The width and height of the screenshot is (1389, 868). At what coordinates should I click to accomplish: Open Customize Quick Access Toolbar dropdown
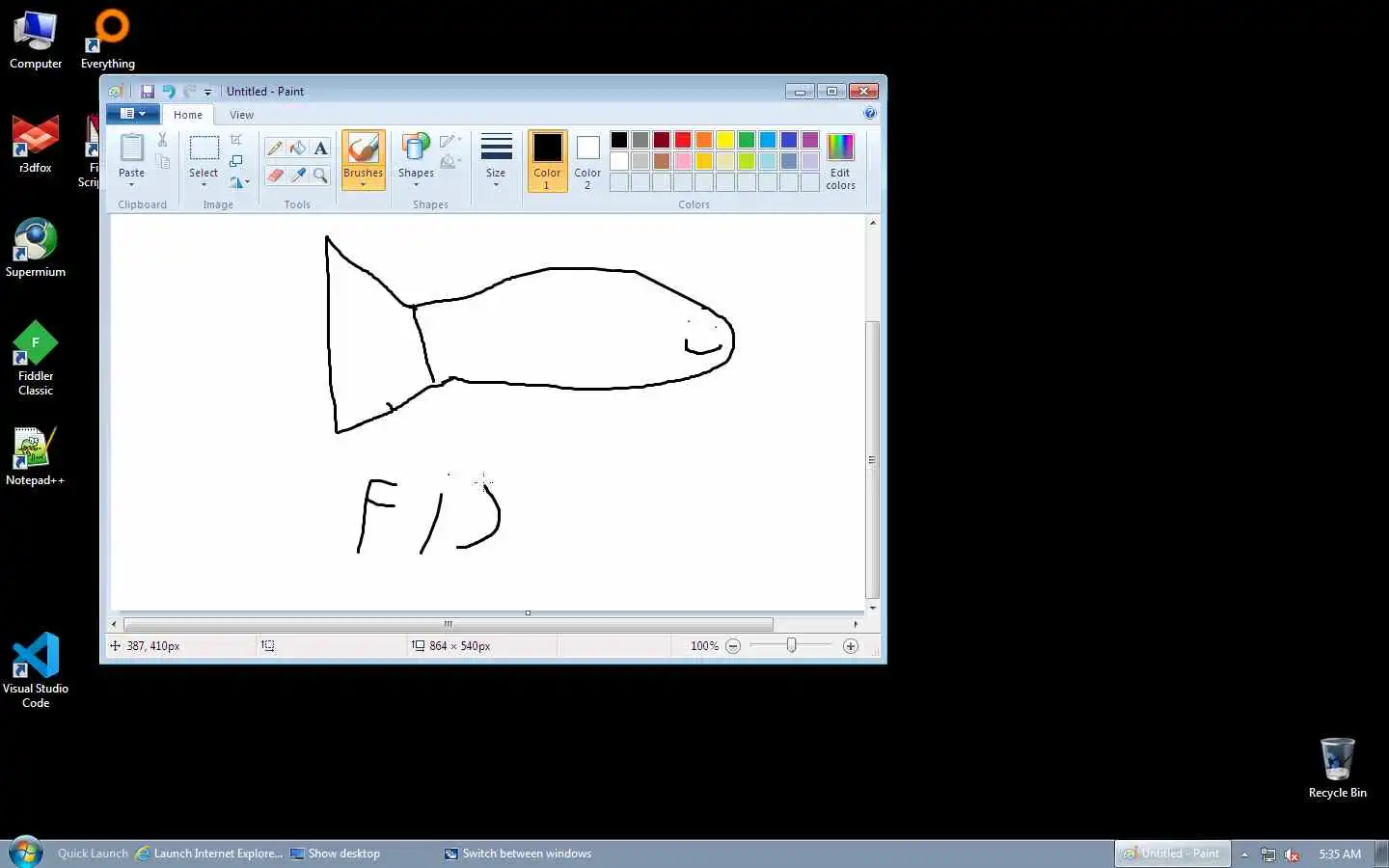207,93
